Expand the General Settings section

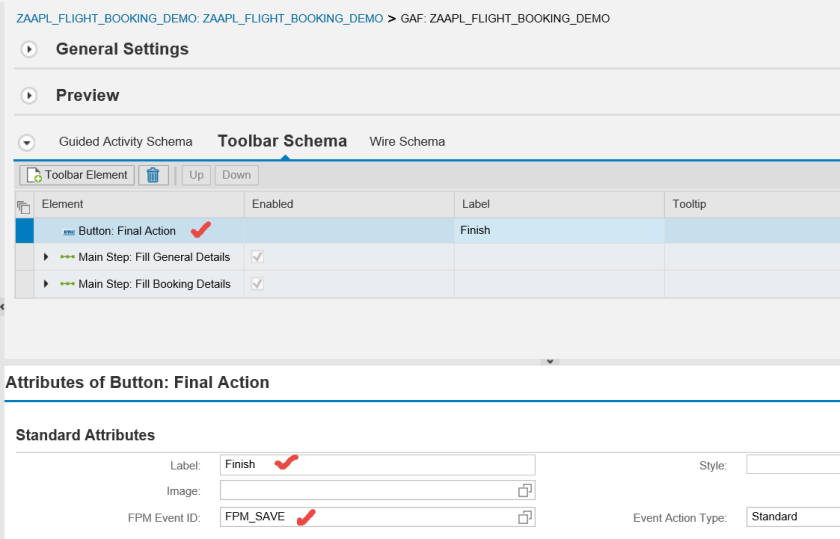[x=29, y=49]
